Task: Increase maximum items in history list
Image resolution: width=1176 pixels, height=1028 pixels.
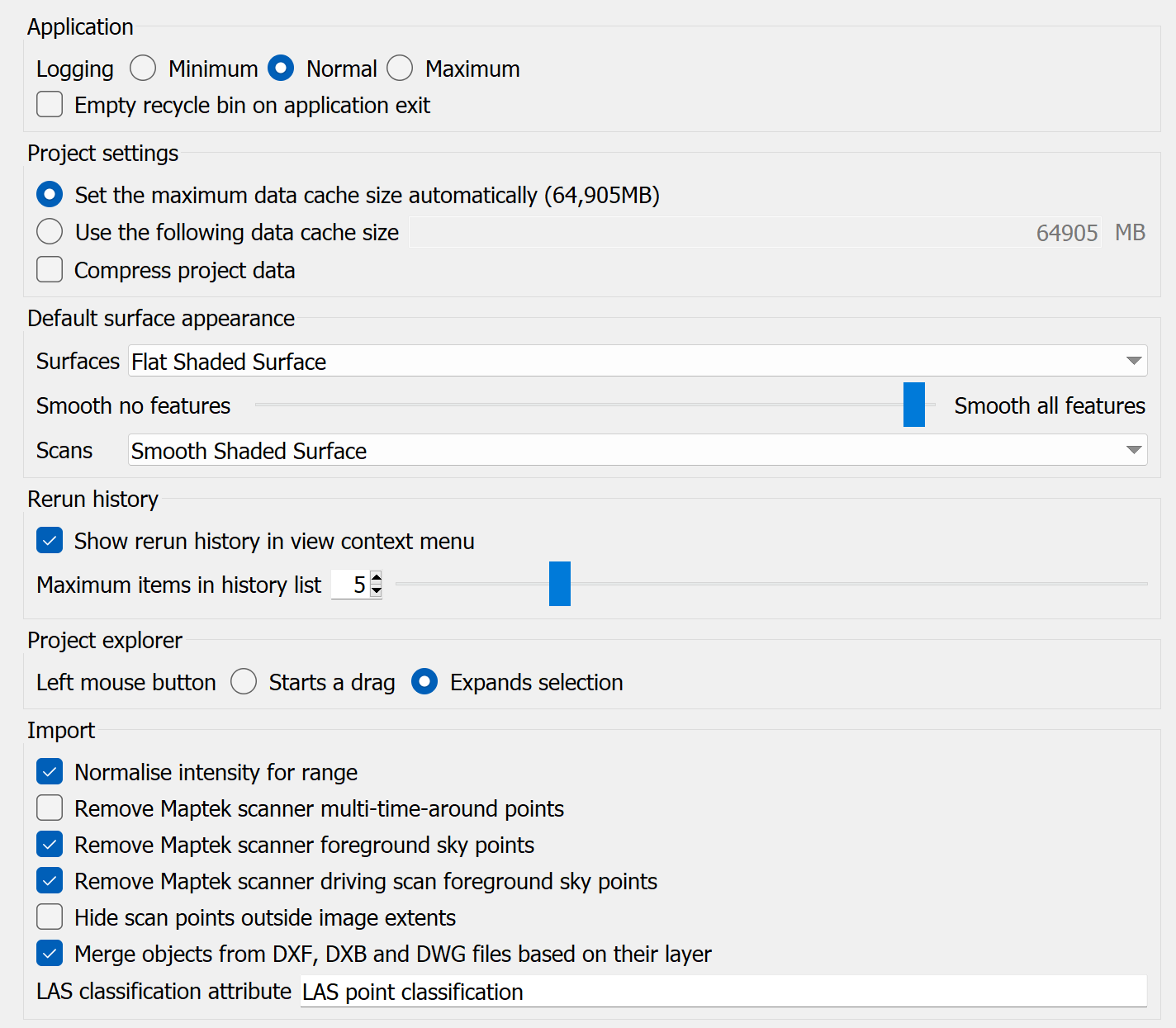Action: tap(377, 578)
